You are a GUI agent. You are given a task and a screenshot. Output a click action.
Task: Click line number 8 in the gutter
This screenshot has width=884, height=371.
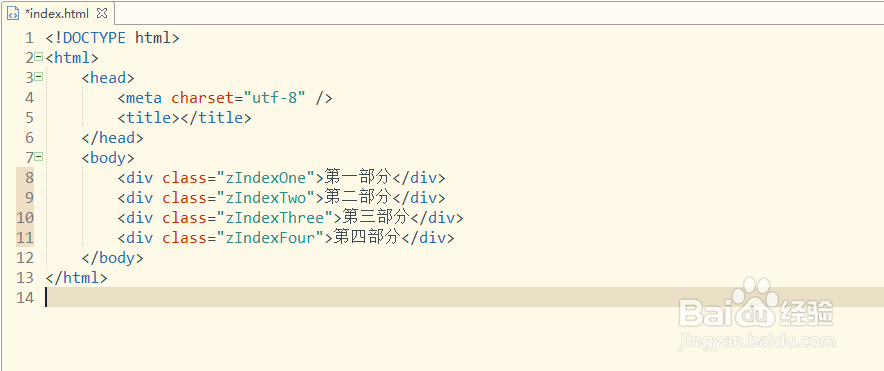tap(29, 178)
